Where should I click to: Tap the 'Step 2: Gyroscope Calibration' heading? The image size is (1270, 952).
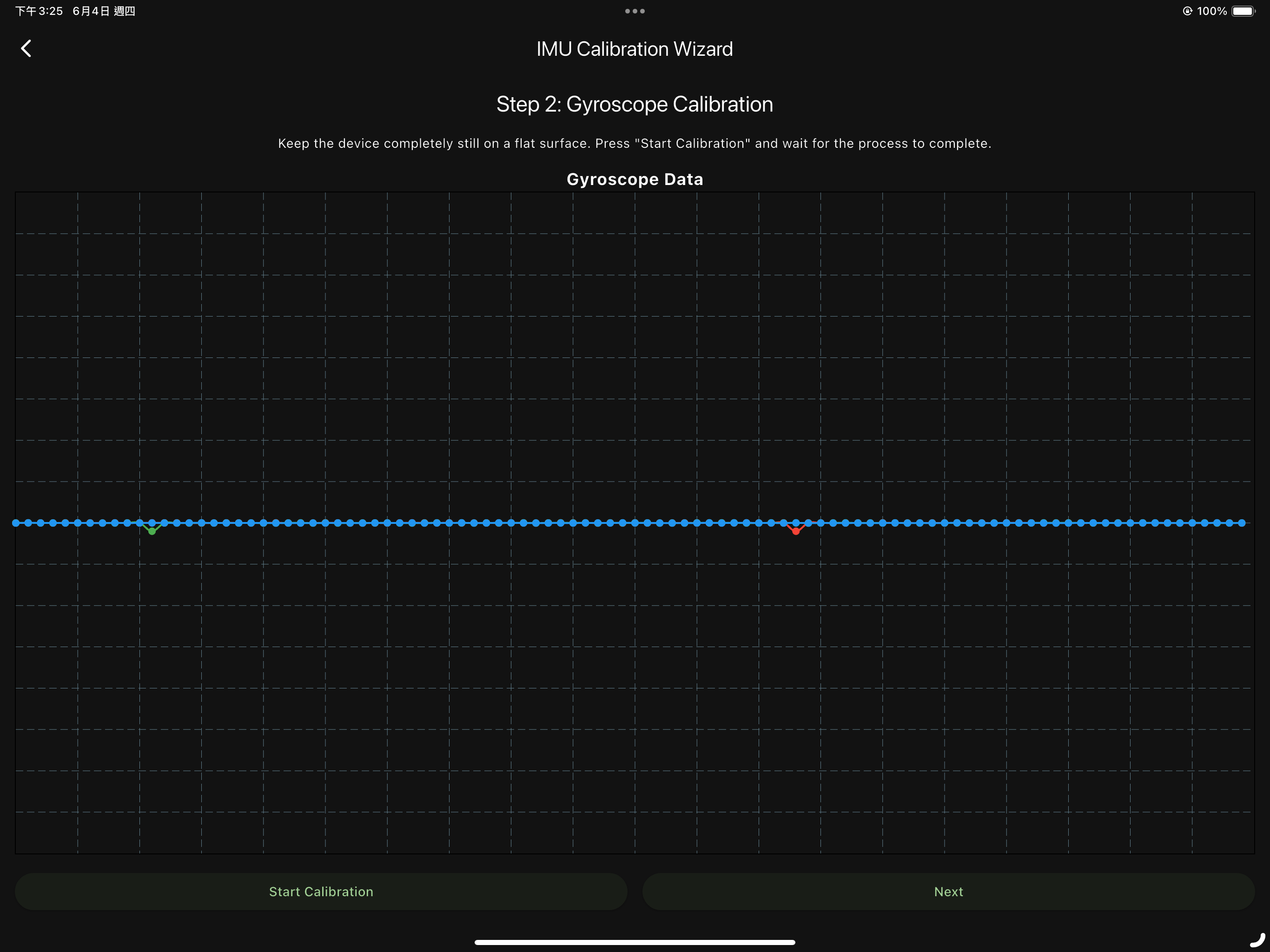[635, 105]
